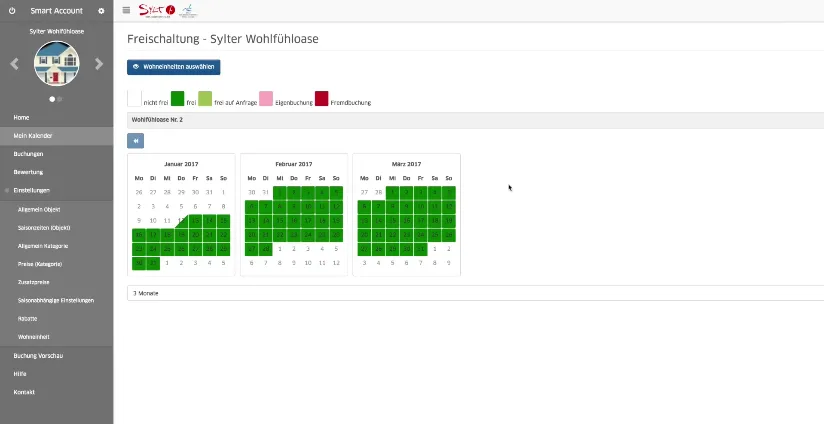Screen dimensions: 824x424
Task: Click the Sylt logo in top bar
Action: pyautogui.click(x=157, y=10)
